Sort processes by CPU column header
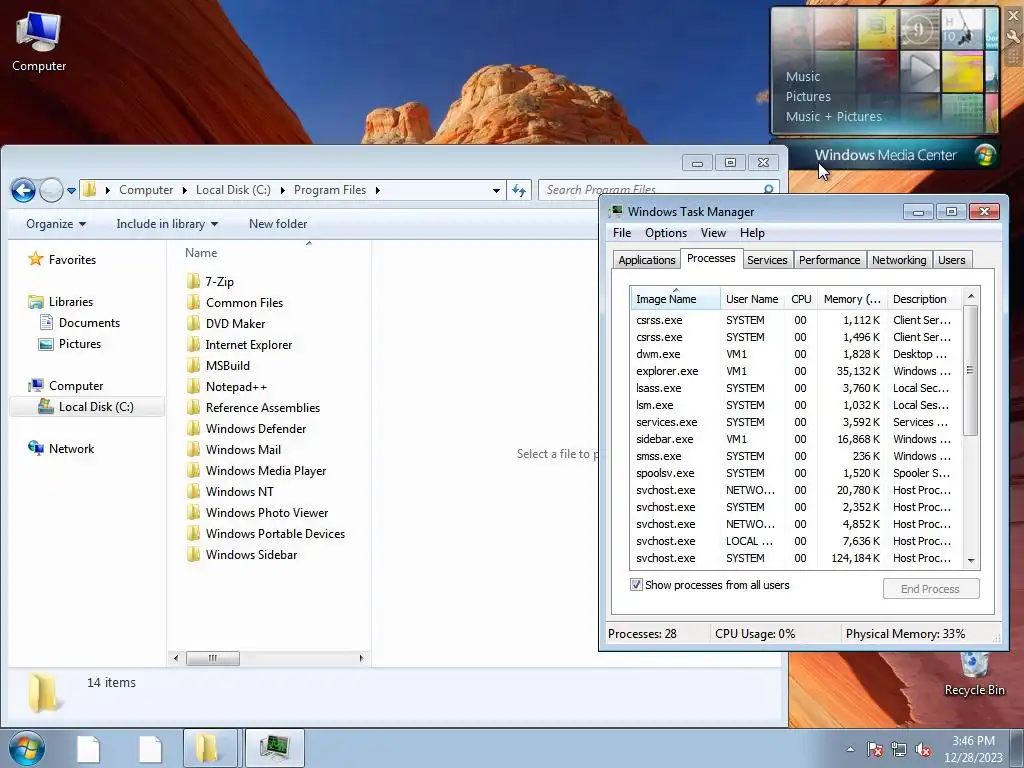The image size is (1024, 768). 801,299
